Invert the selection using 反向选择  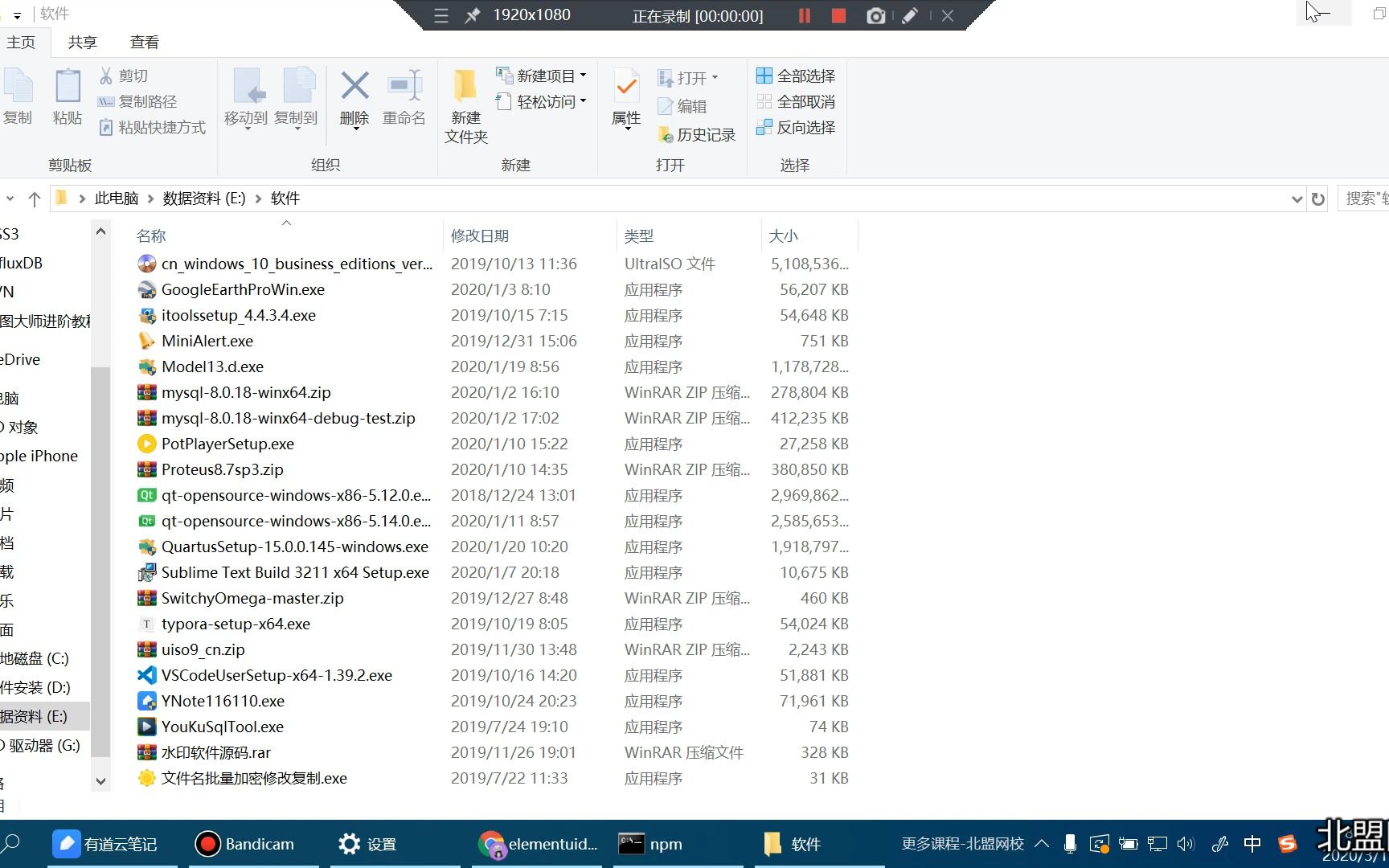[x=797, y=127]
